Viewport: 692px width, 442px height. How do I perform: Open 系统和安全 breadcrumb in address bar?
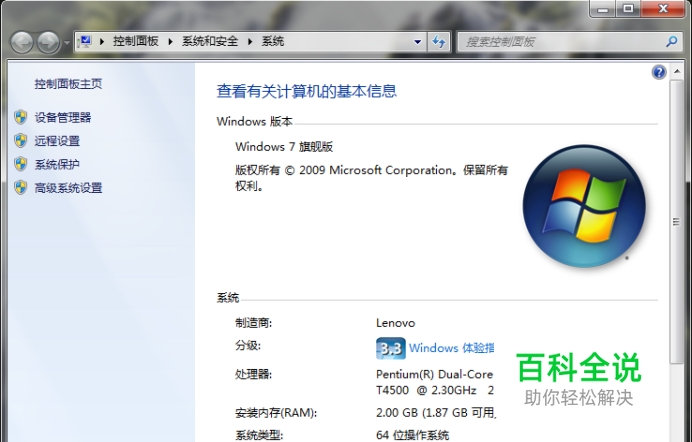[210, 41]
